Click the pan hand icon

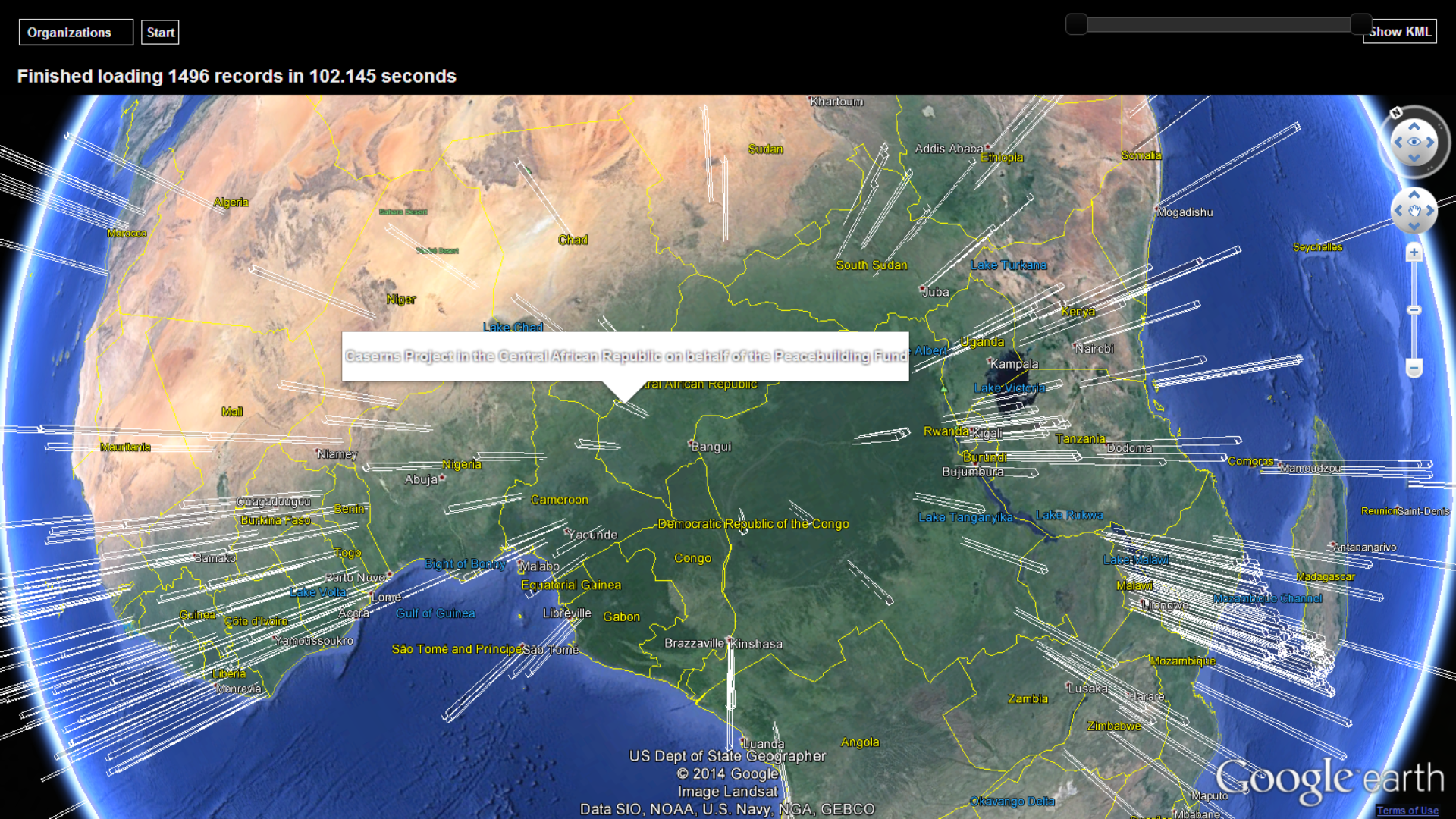click(1414, 211)
